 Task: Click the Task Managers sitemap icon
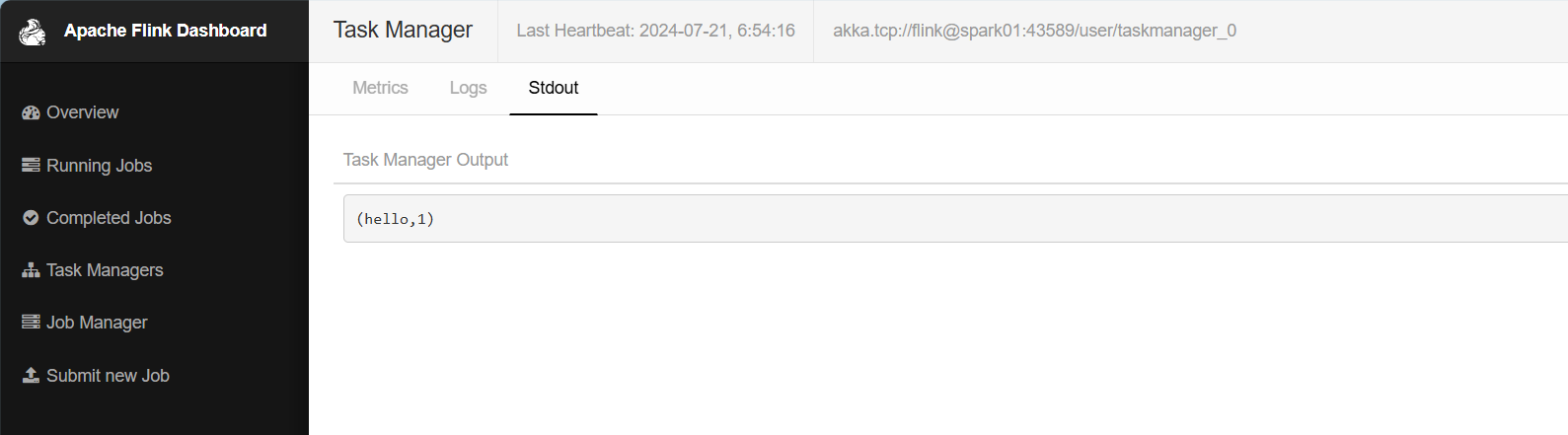31,270
